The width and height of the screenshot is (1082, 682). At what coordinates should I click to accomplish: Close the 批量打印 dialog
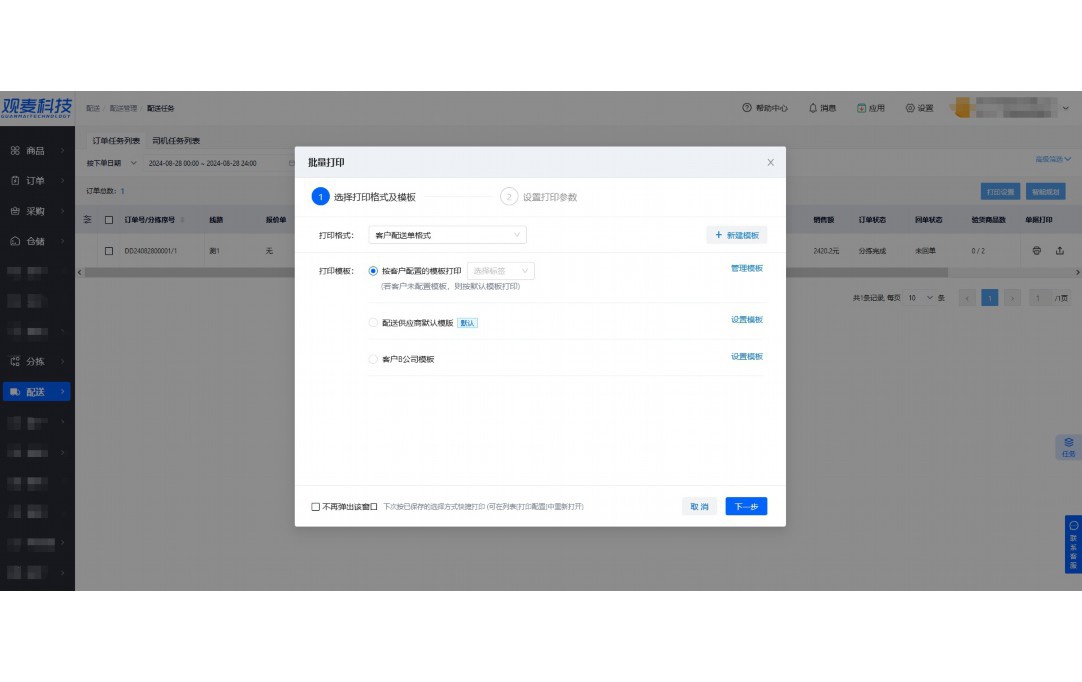(x=770, y=162)
